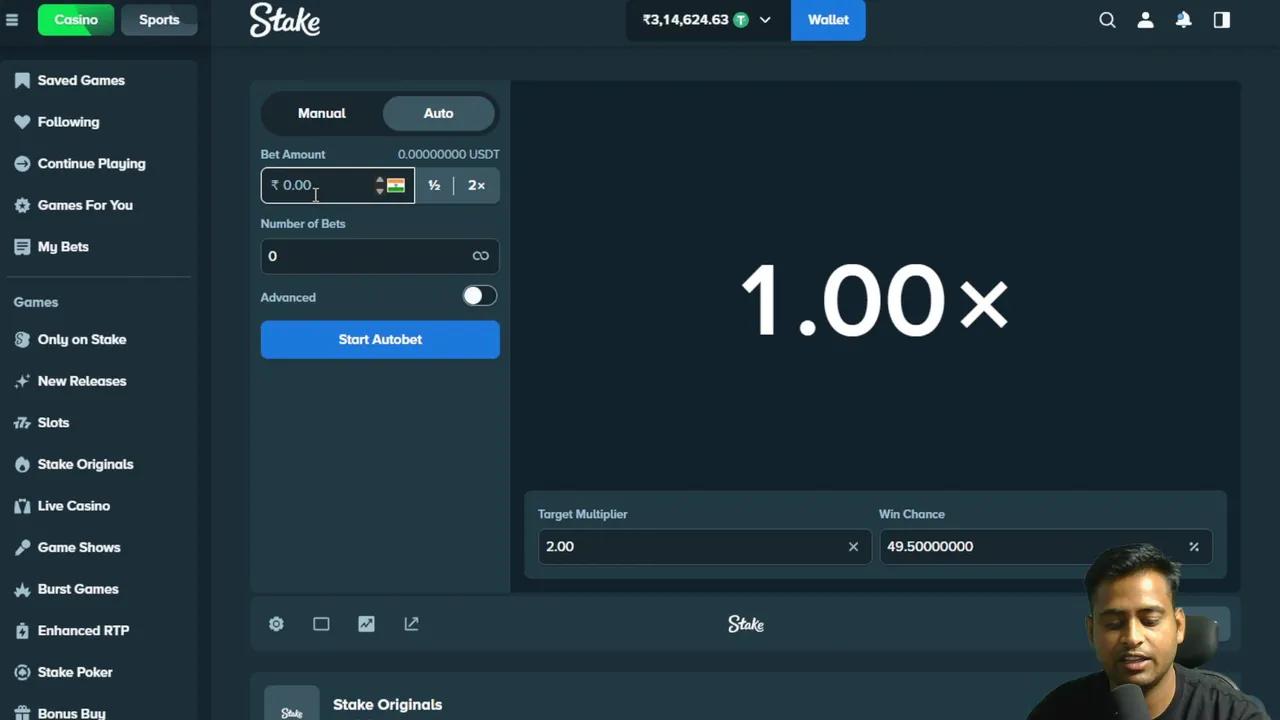Double the bet with the 2× button
The image size is (1280, 720).
point(477,185)
